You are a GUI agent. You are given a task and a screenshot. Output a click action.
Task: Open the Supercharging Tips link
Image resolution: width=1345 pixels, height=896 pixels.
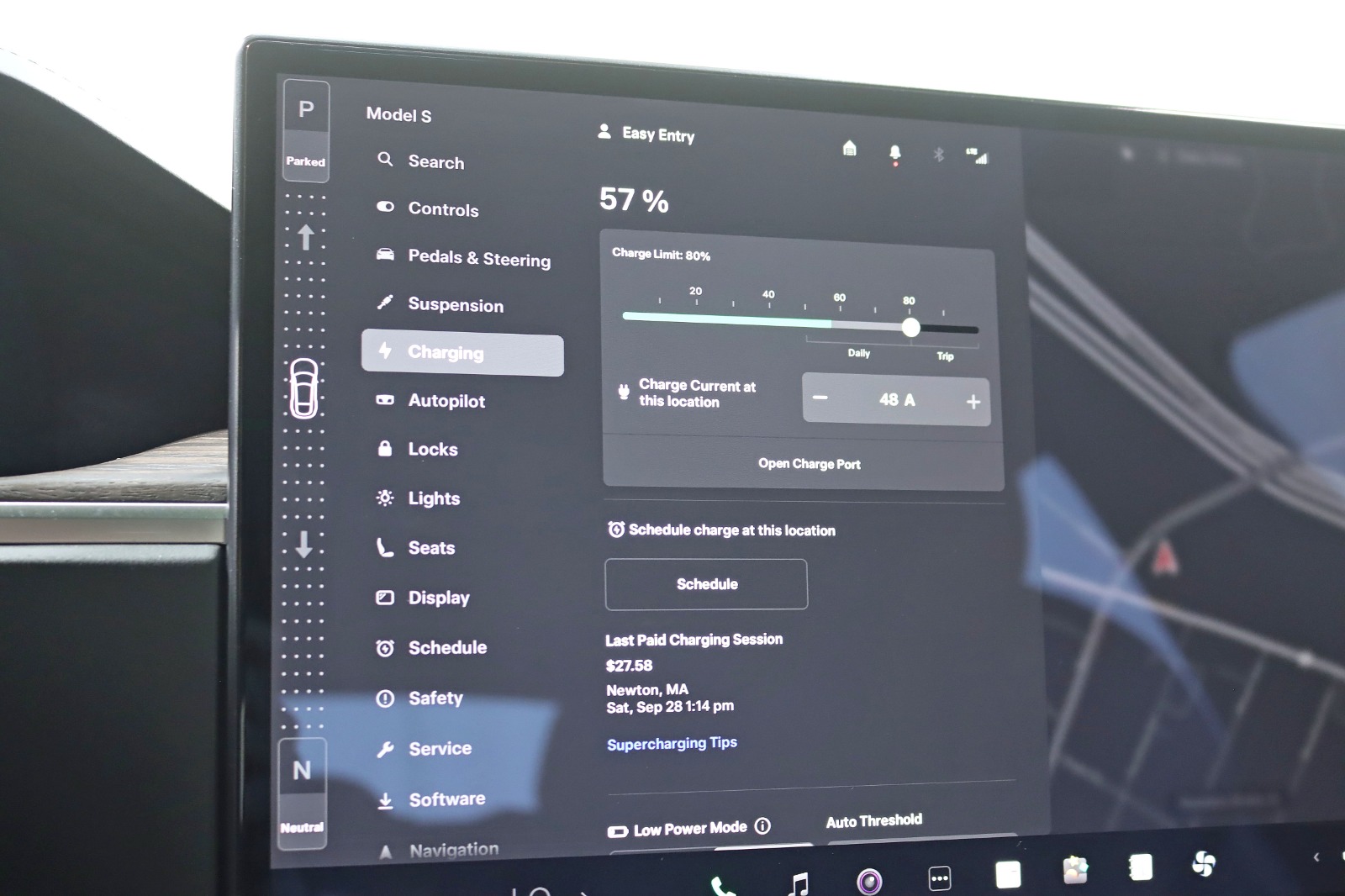coord(672,744)
